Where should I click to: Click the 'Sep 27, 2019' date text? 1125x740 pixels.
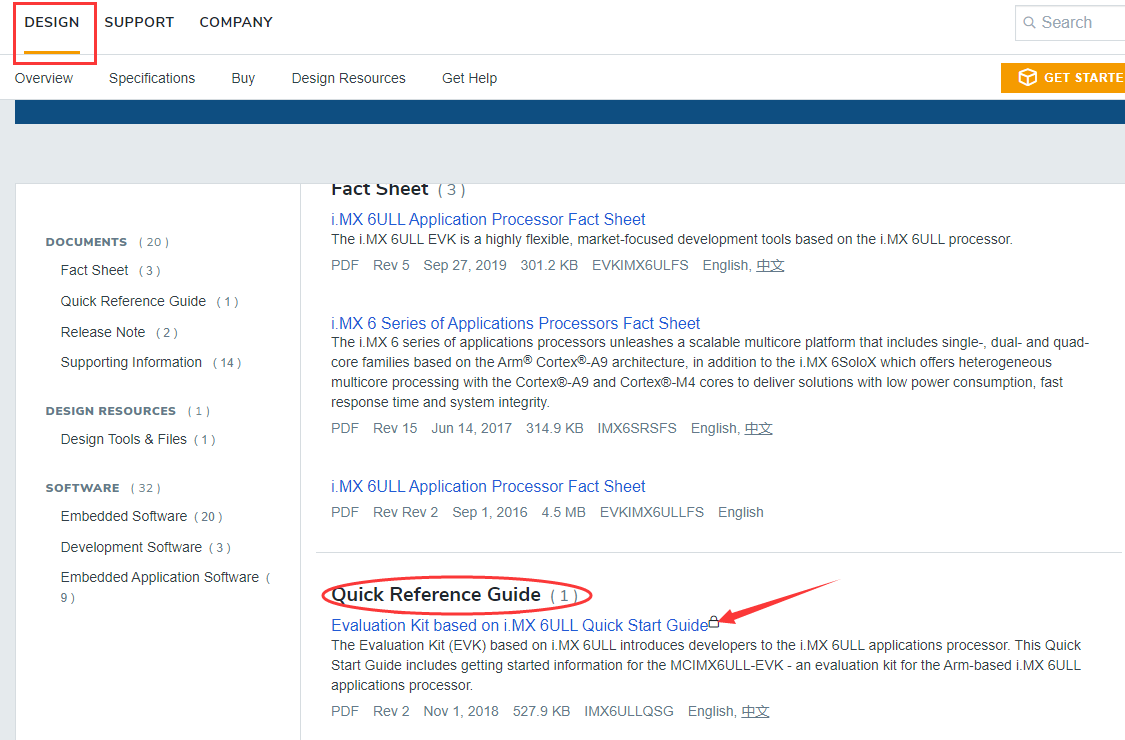[465, 266]
